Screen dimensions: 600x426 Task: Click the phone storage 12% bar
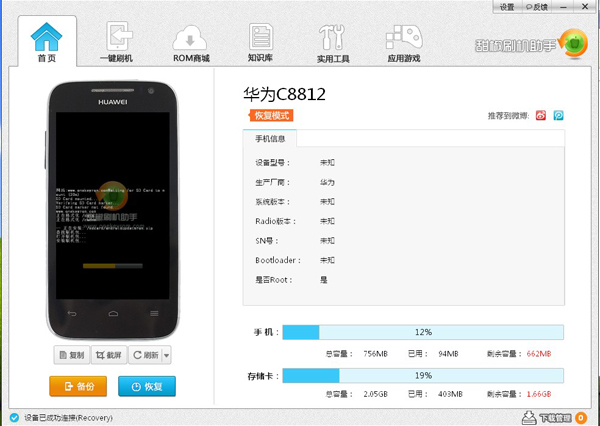click(x=423, y=332)
